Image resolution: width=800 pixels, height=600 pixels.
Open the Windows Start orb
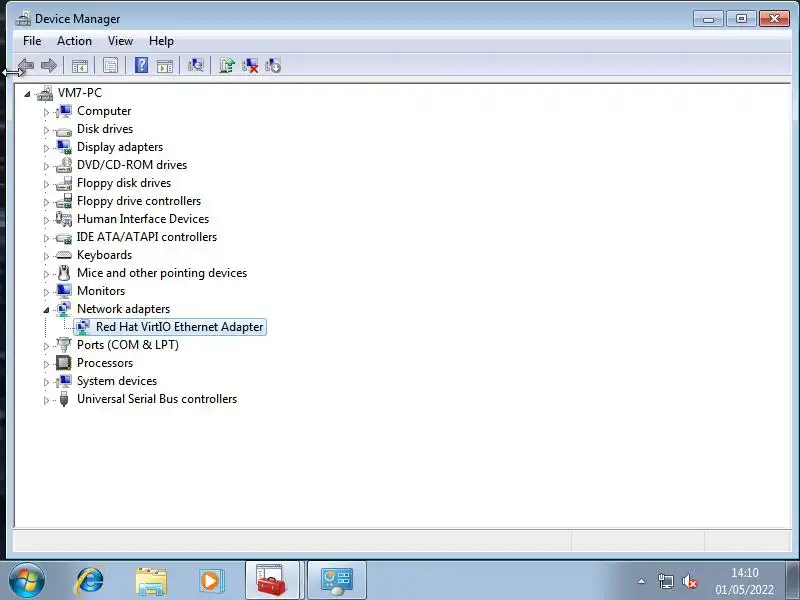[27, 580]
